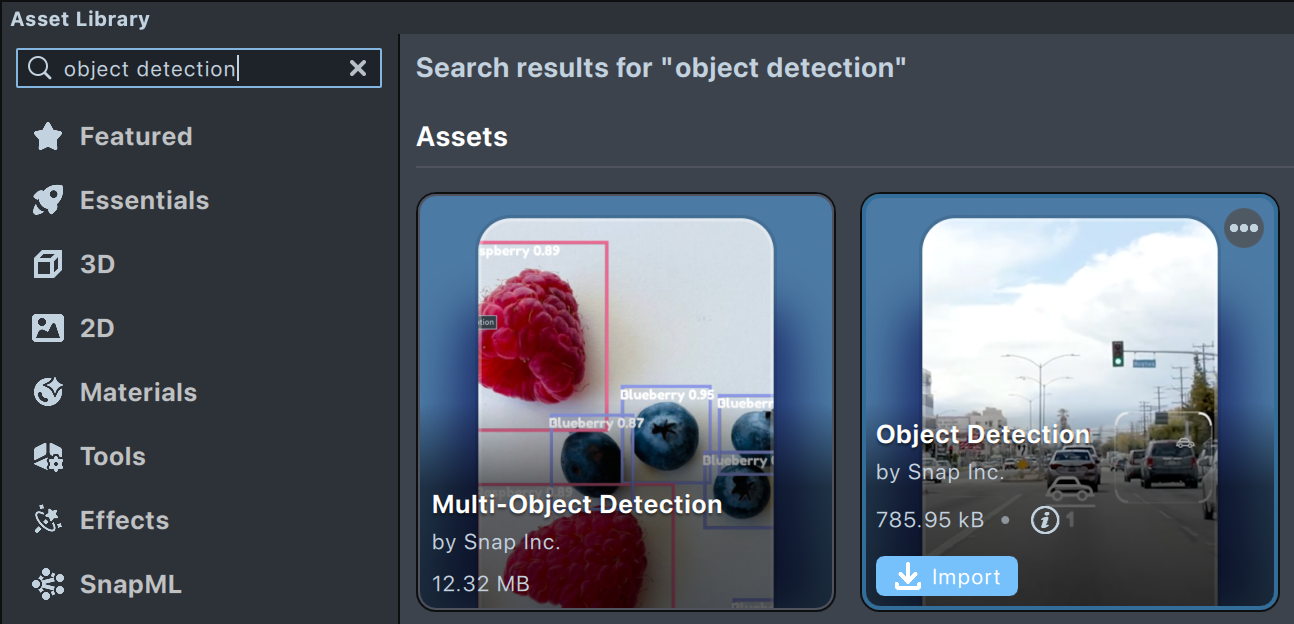Click the info icon on Object Detection
The height and width of the screenshot is (624, 1294).
[1045, 520]
